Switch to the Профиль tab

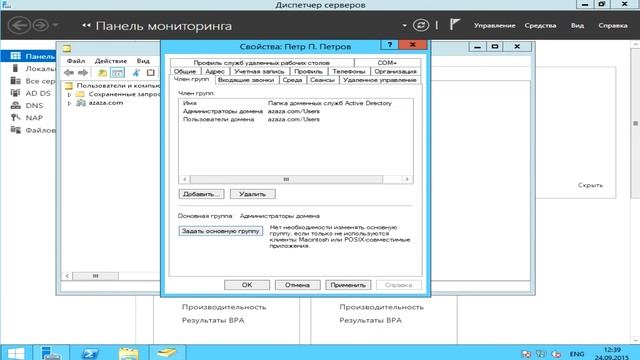coord(308,71)
